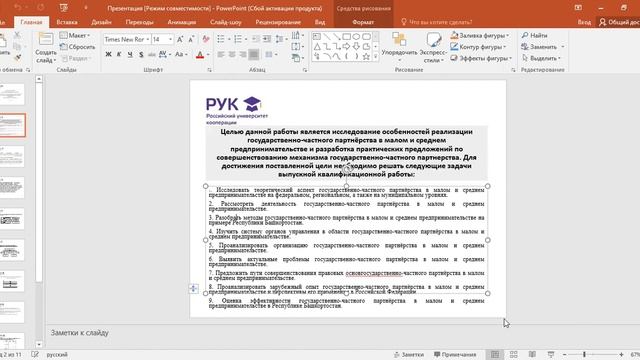
Task: Select the down arrow shape
Action: pyautogui.click(x=356, y=47)
